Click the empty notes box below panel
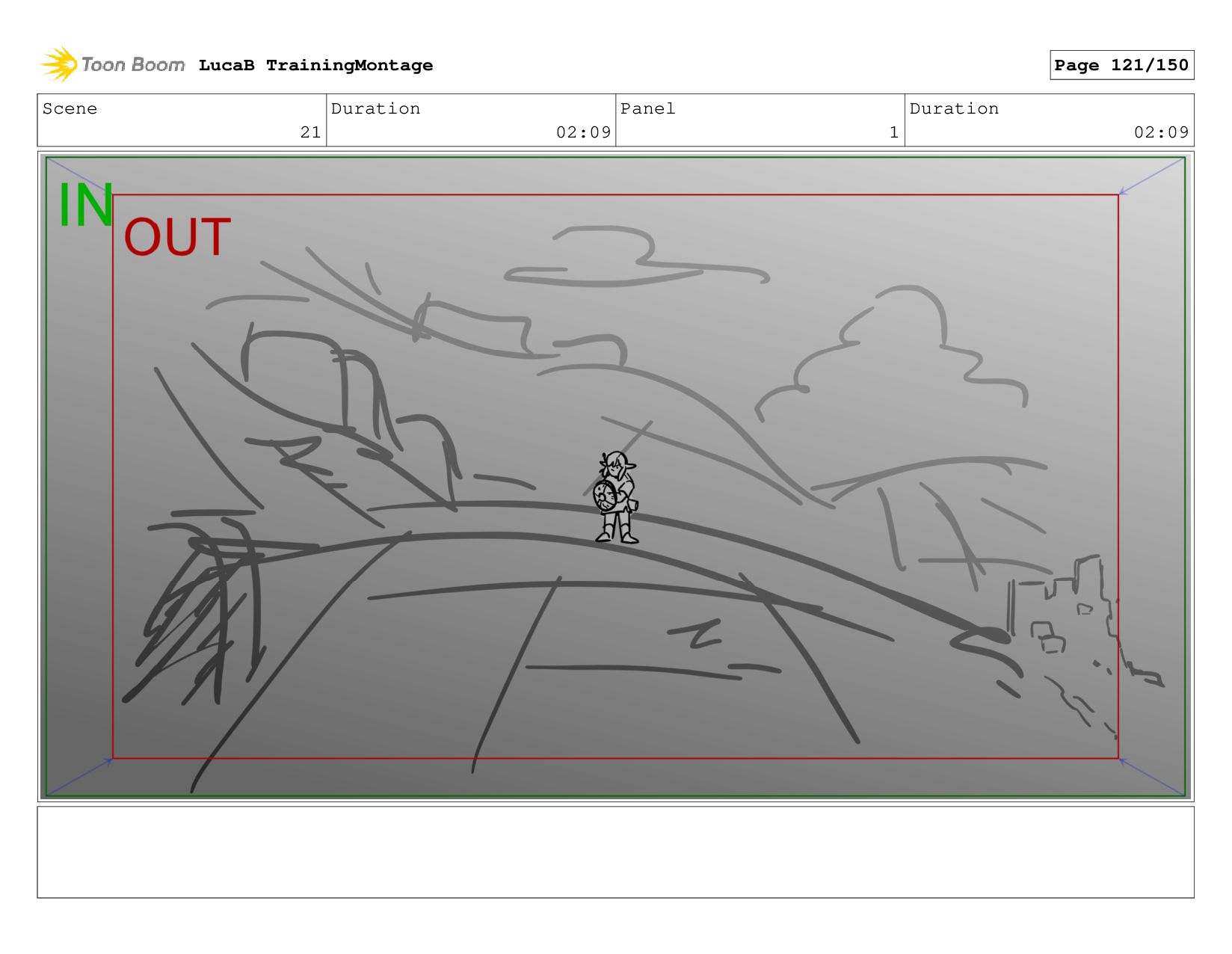This screenshot has height=954, width=1232. coord(615,852)
